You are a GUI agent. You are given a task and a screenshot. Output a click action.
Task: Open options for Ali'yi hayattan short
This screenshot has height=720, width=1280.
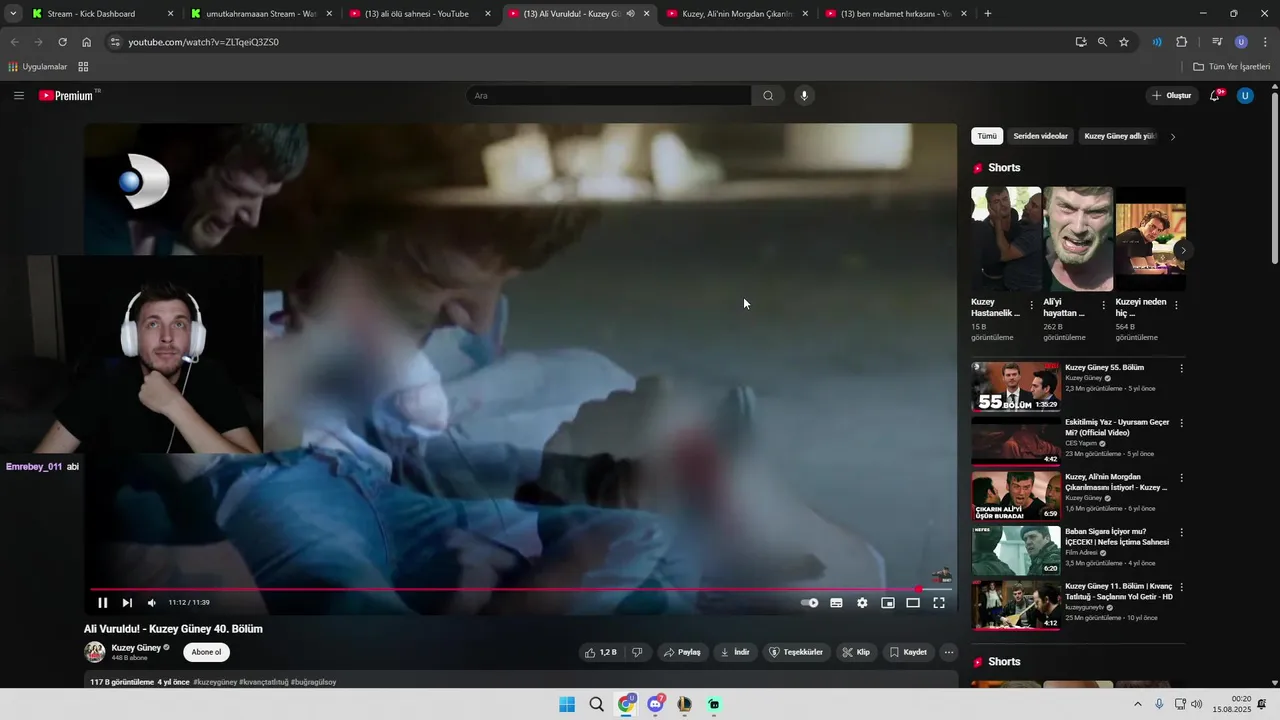(1104, 305)
